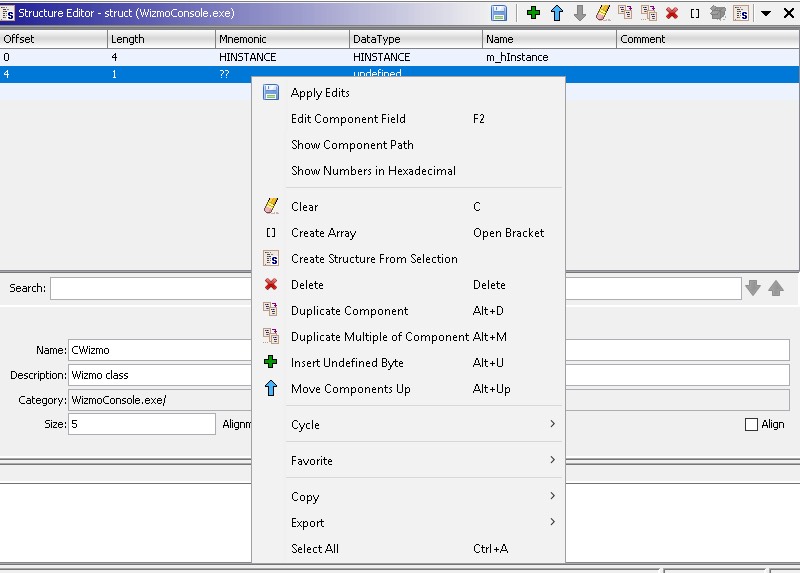
Task: Choose Insert Undefined Byte menu entry
Action: click(x=408, y=363)
